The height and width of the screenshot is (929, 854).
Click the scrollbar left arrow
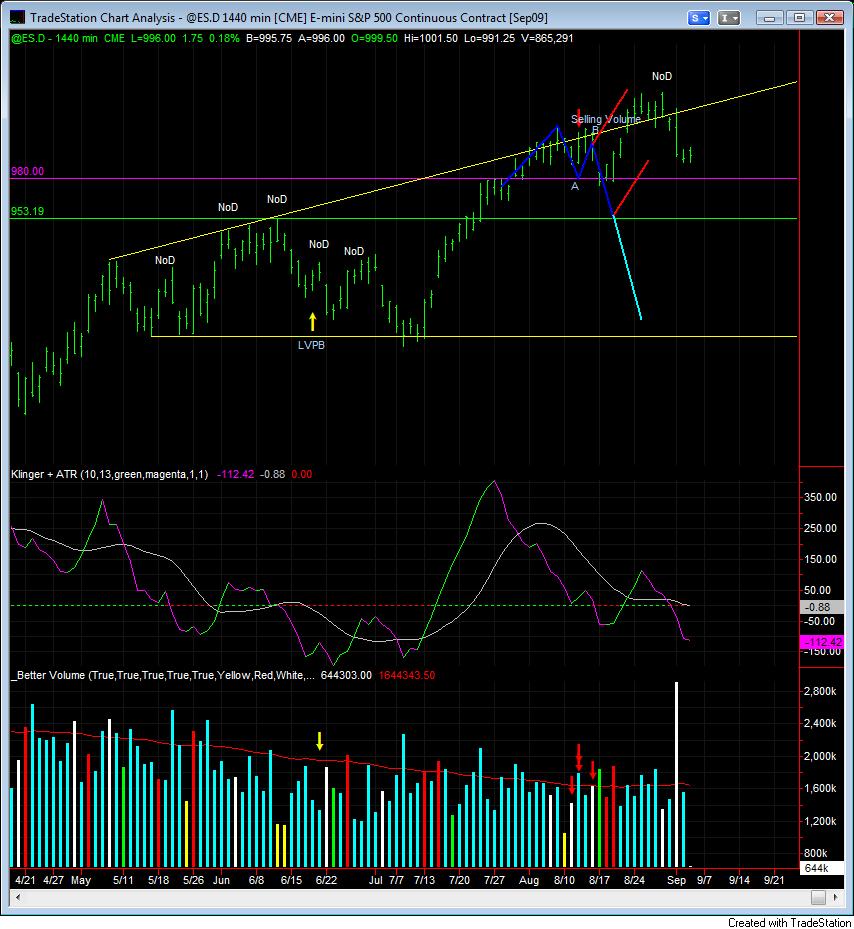(x=18, y=898)
